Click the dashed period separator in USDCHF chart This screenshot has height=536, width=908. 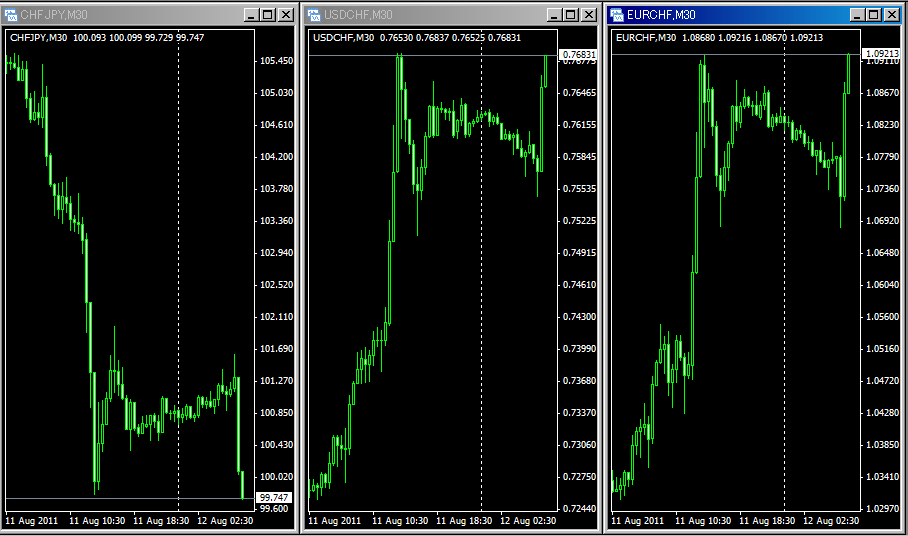pos(482,300)
